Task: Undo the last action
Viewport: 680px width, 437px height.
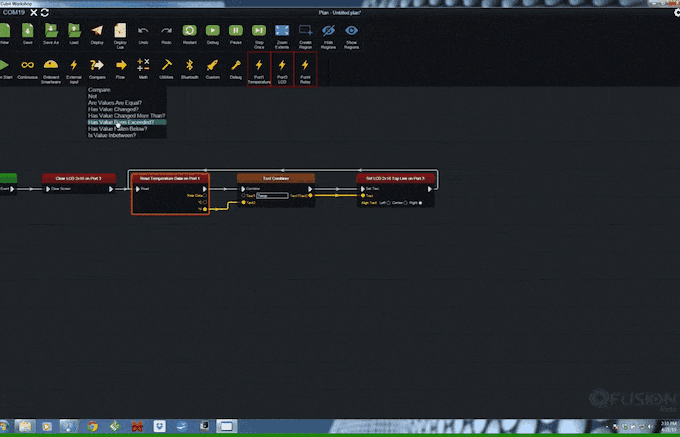Action: pyautogui.click(x=143, y=30)
